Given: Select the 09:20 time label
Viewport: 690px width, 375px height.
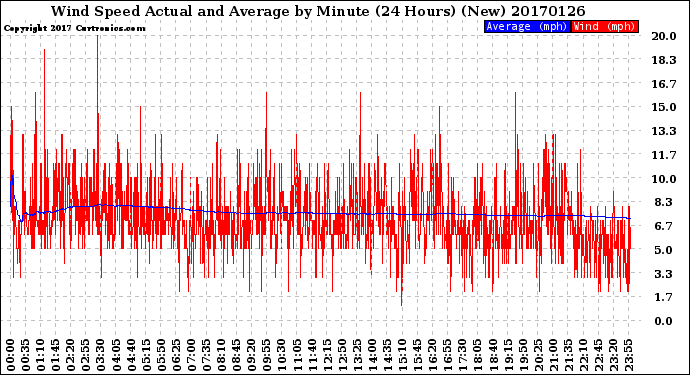Looking at the screenshot, I should pyautogui.click(x=251, y=355).
